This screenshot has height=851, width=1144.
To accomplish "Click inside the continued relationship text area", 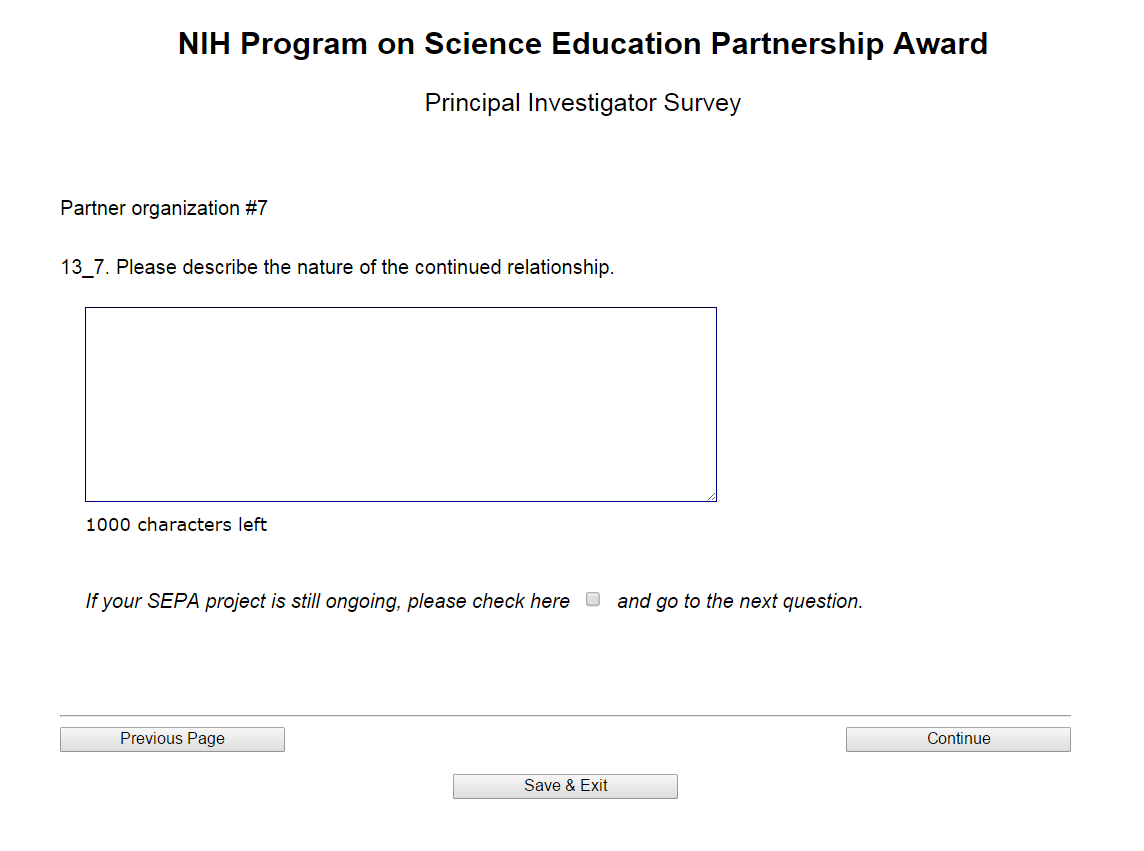I will click(x=400, y=404).
